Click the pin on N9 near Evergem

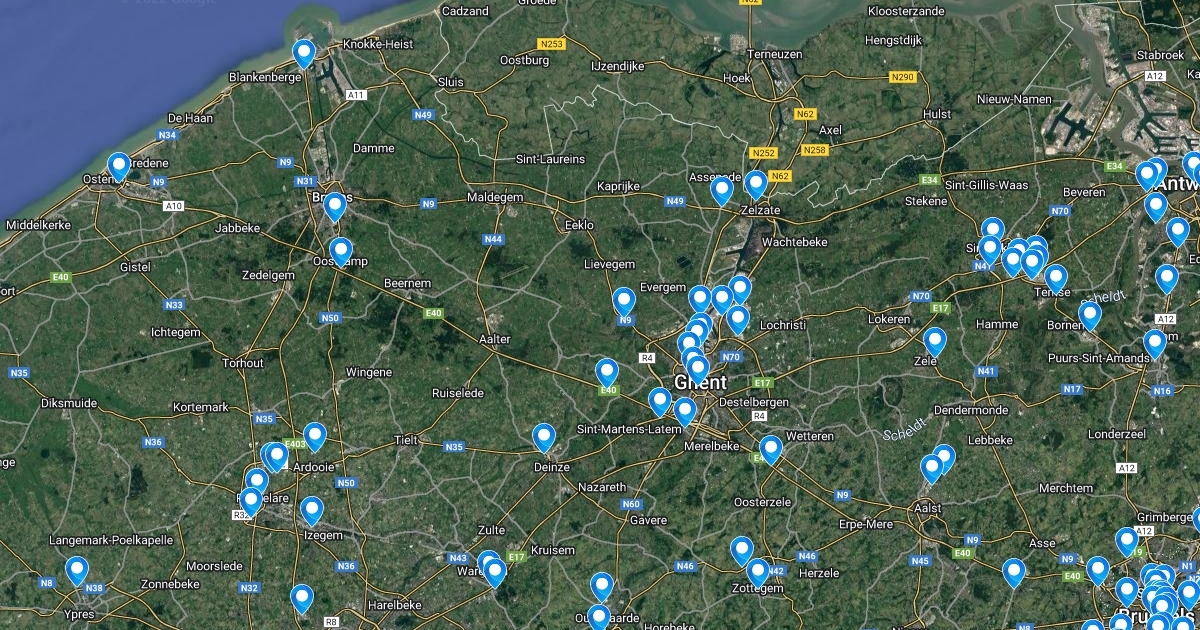(624, 301)
